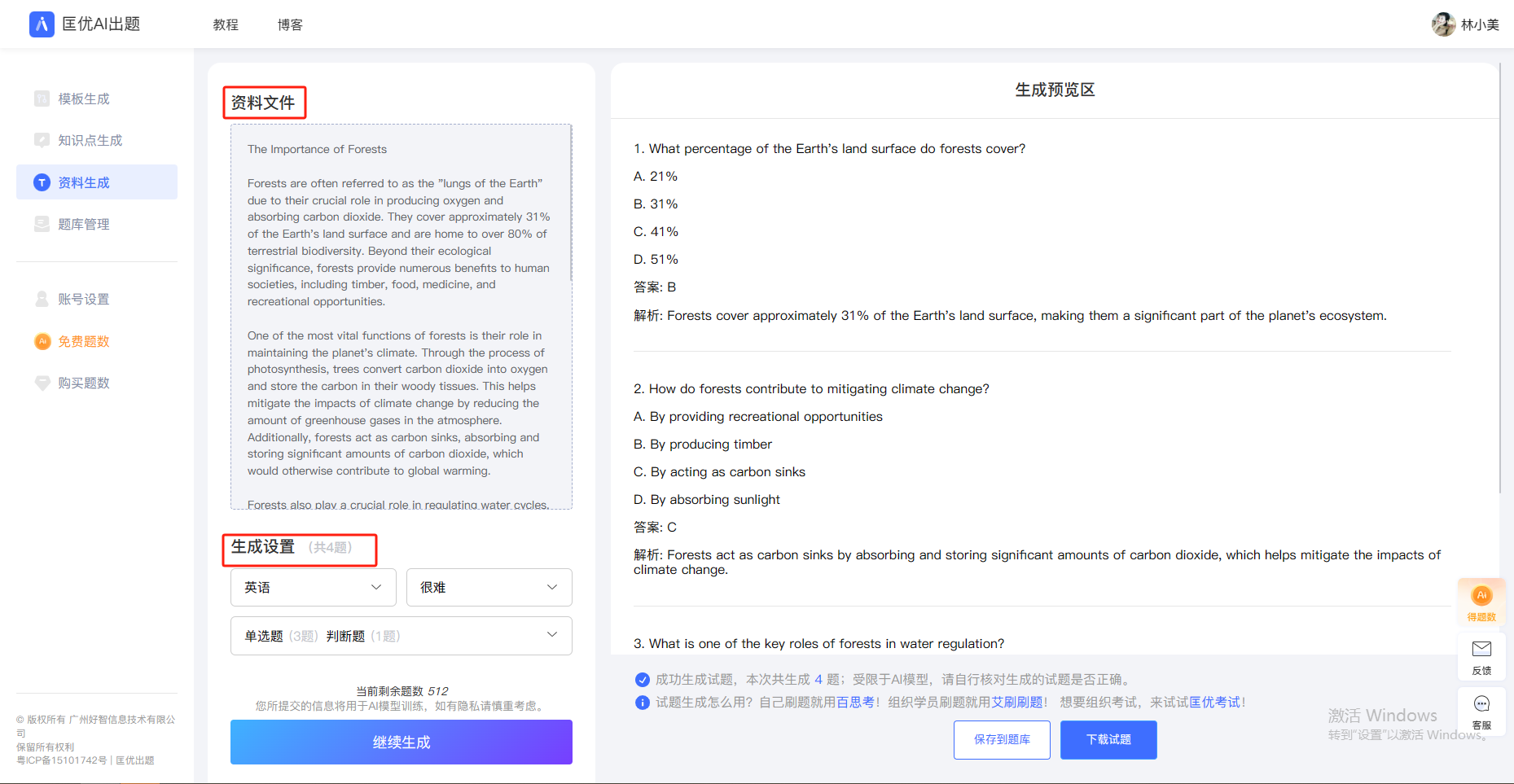Open the 客服 chat icon
This screenshot has width=1514, height=784.
point(1481,704)
